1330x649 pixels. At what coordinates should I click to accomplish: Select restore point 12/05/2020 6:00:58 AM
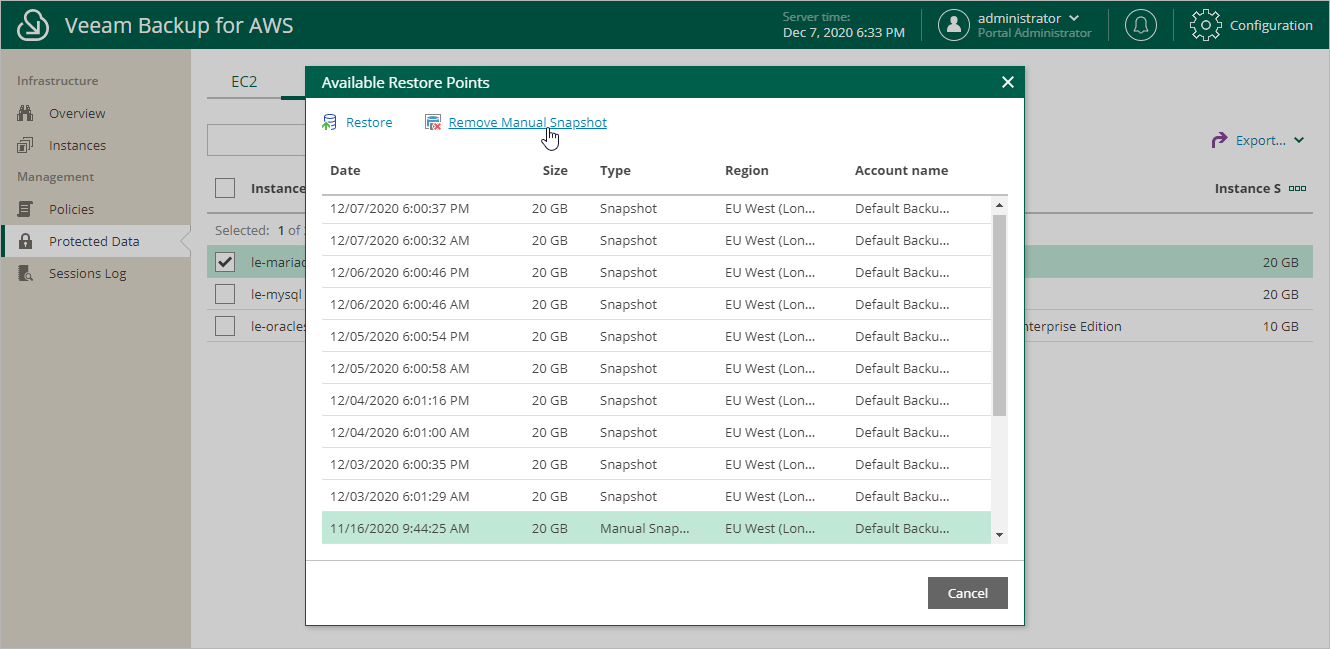tap(656, 369)
